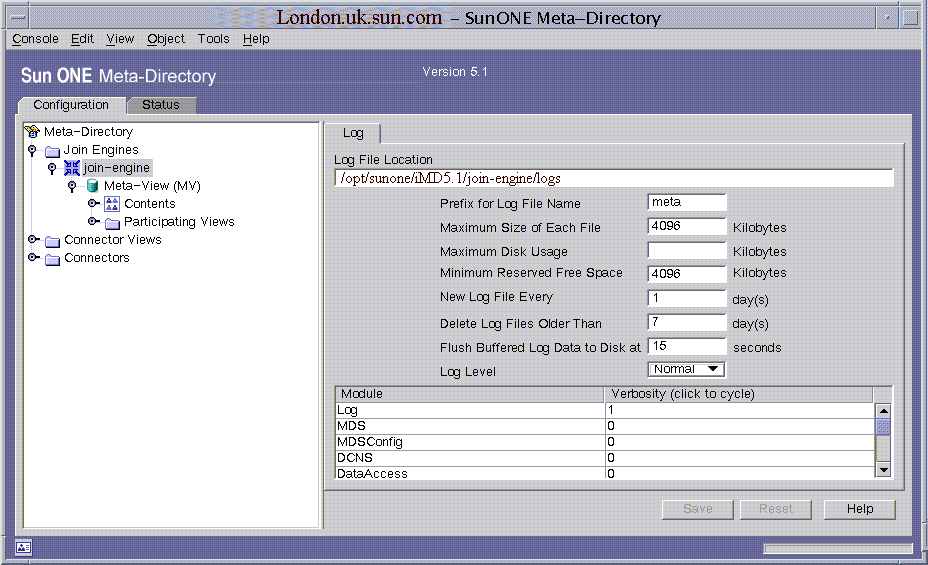Select the Configuration tab
Image resolution: width=928 pixels, height=565 pixels.
[71, 105]
